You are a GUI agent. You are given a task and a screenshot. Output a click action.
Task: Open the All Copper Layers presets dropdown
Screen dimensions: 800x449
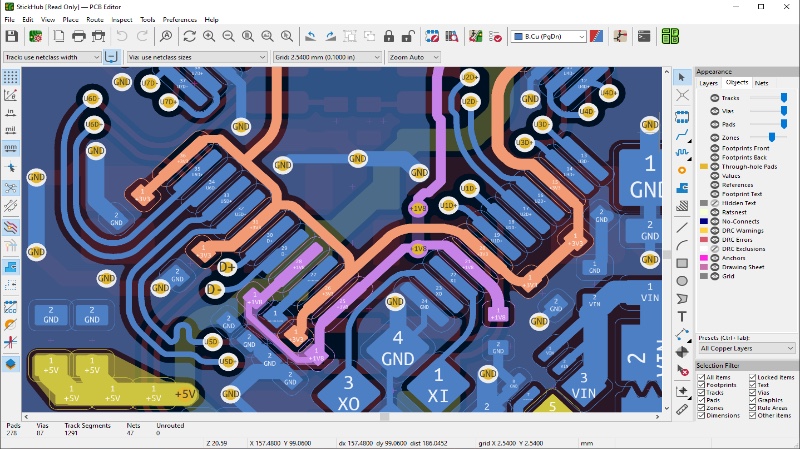(x=746, y=348)
